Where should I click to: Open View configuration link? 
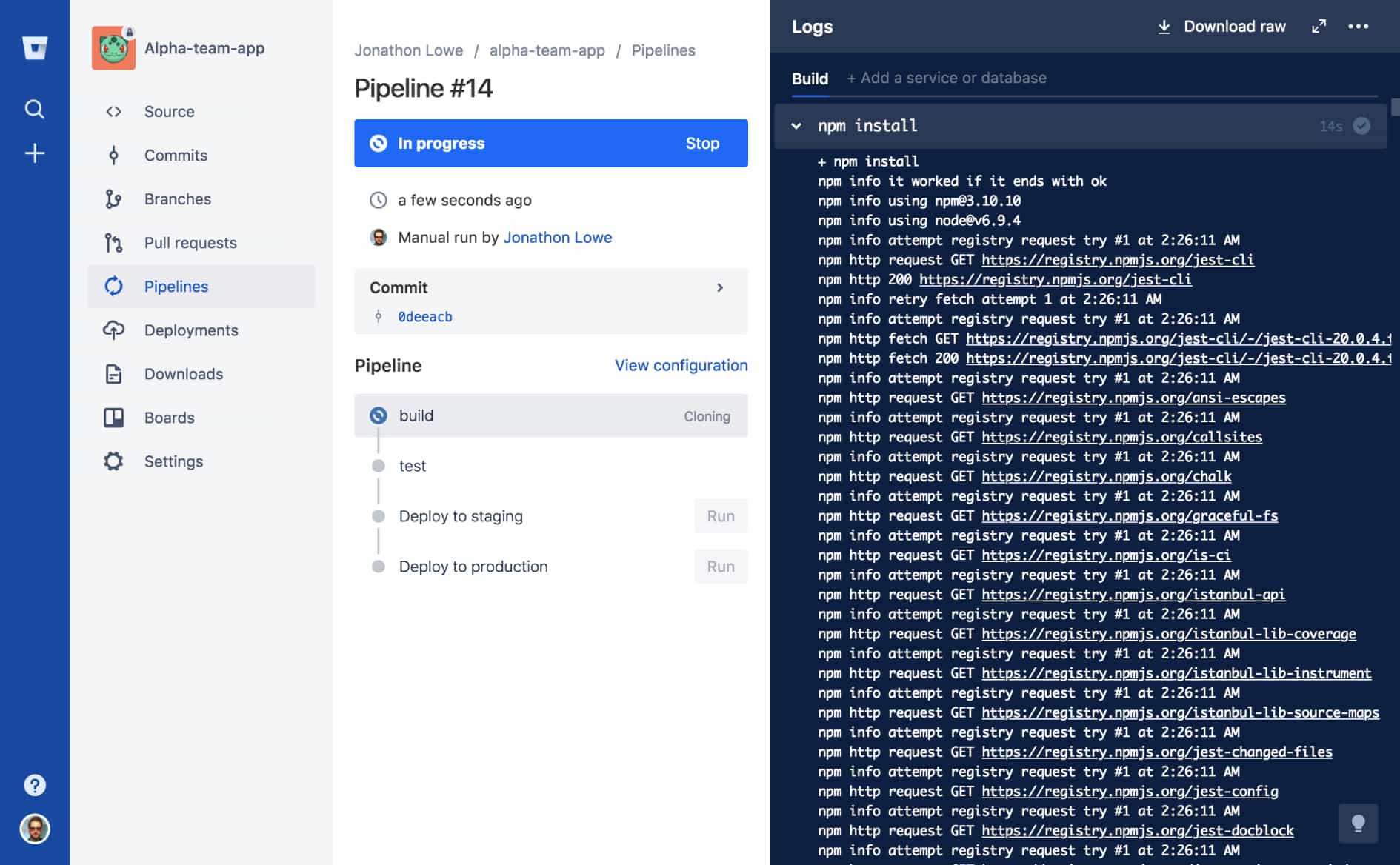[680, 365]
